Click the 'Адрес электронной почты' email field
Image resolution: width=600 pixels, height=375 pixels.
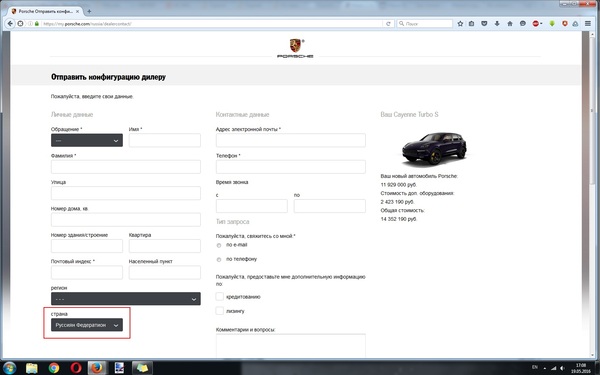coord(290,140)
